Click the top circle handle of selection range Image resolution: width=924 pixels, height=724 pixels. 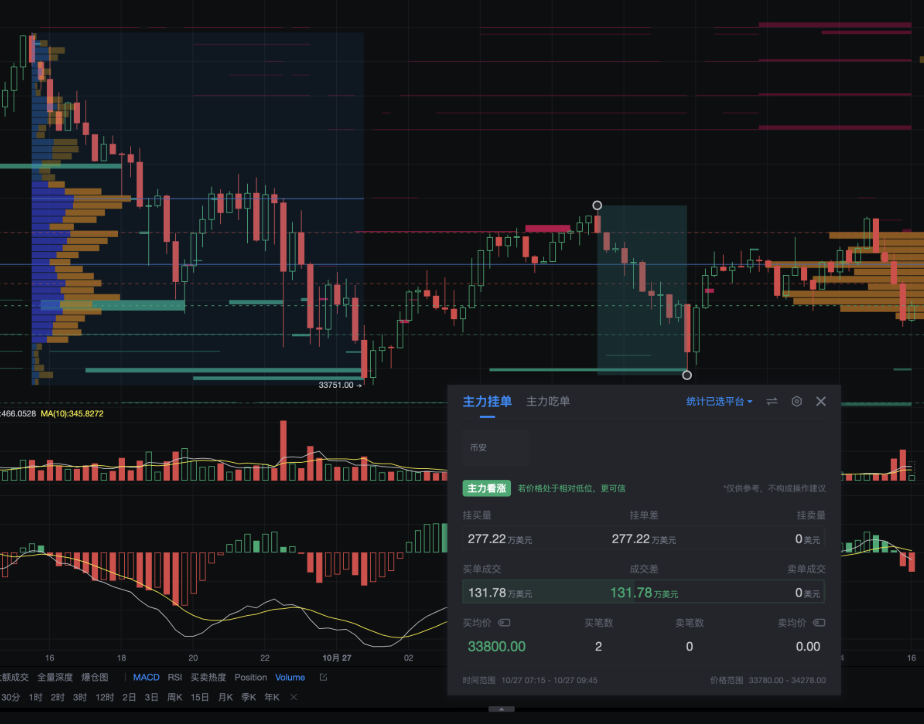pyautogui.click(x=597, y=205)
